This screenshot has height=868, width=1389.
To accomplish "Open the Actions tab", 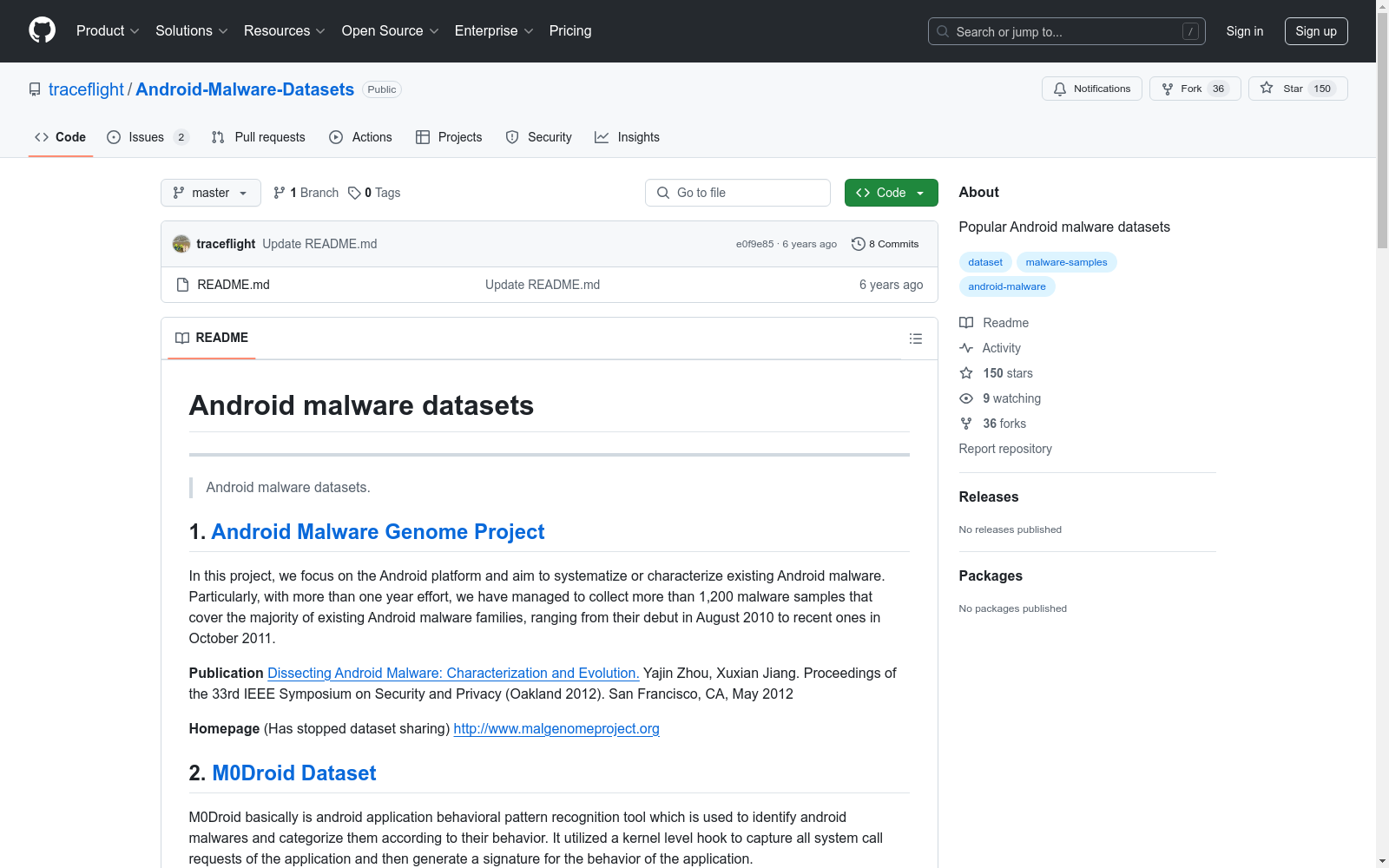I will click(x=360, y=137).
